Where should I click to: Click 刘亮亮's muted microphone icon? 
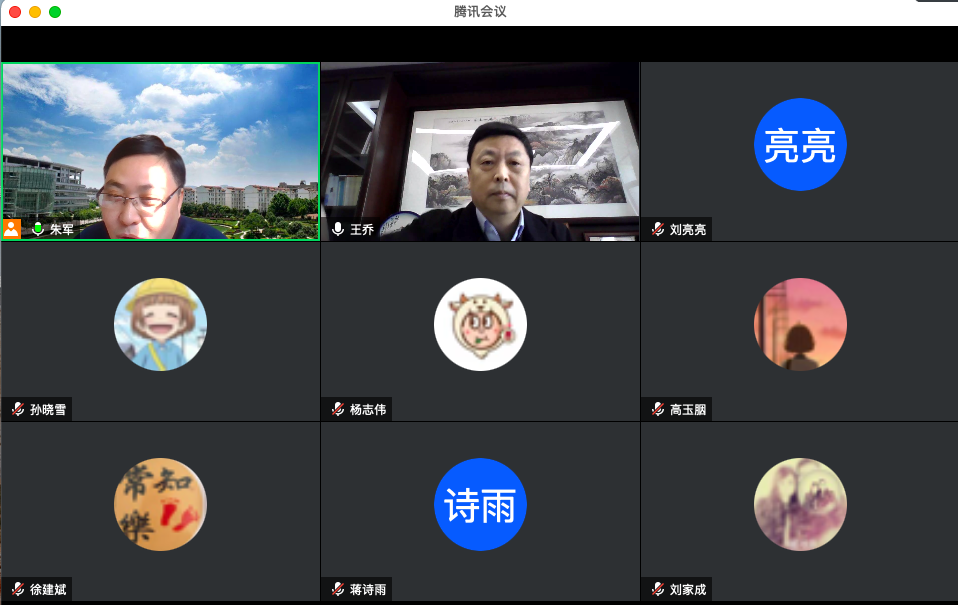click(657, 229)
